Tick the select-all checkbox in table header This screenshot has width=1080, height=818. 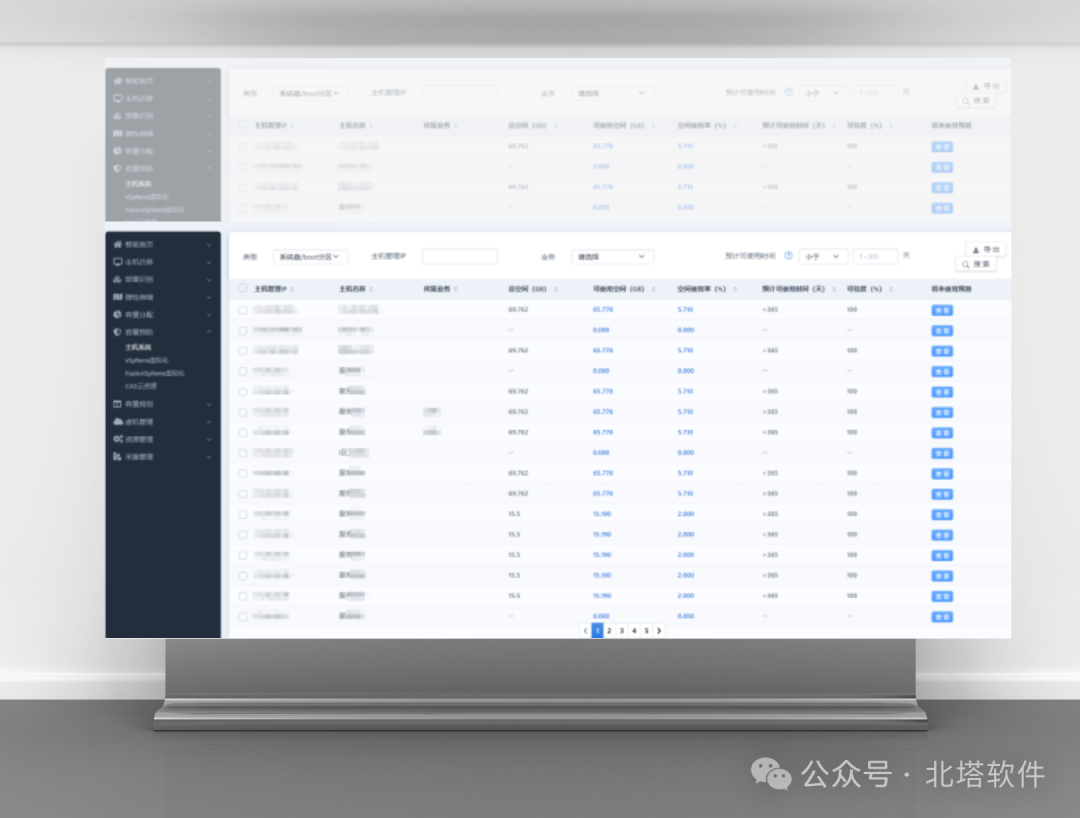pyautogui.click(x=242, y=289)
